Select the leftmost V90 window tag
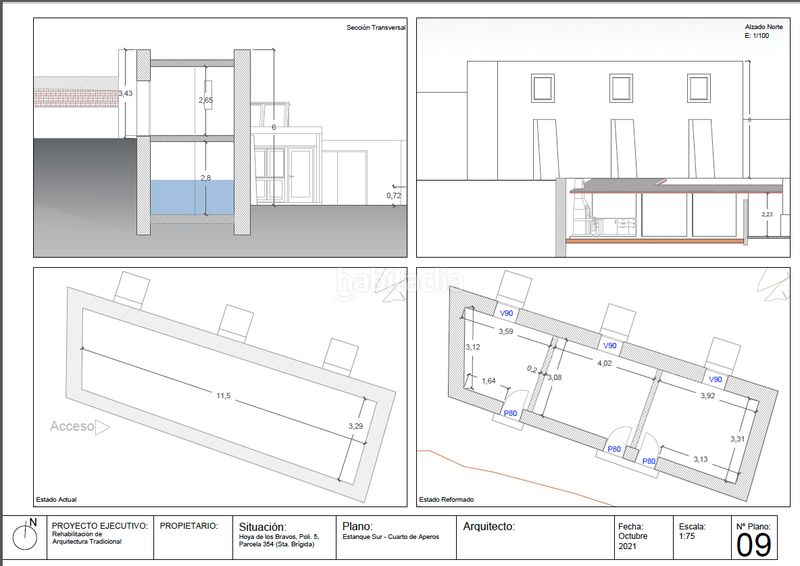Image resolution: width=800 pixels, height=566 pixels. pyautogui.click(x=508, y=313)
